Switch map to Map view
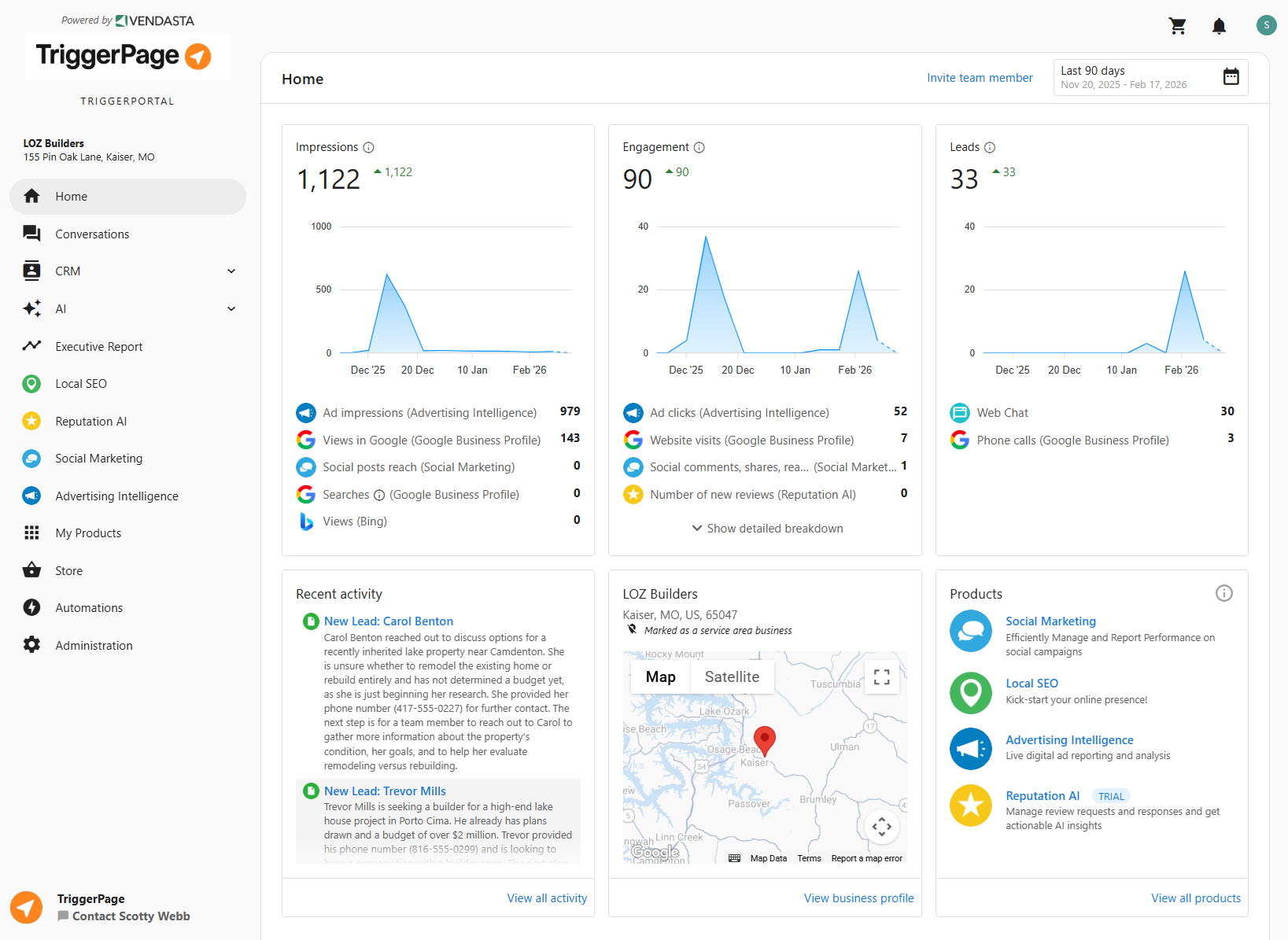Viewport: 1288px width, 940px height. (x=661, y=676)
